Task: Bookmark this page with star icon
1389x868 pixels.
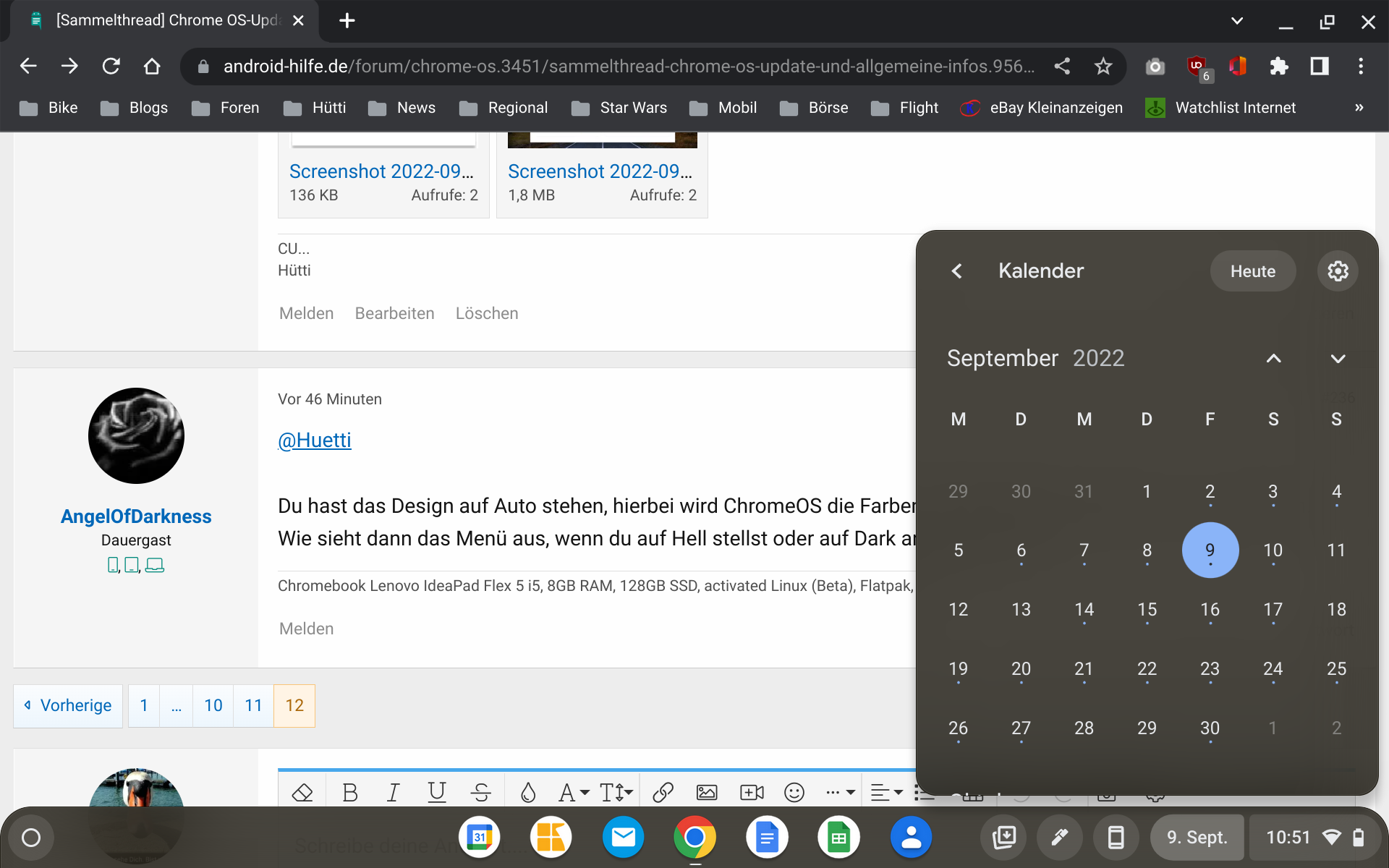Action: (1103, 67)
